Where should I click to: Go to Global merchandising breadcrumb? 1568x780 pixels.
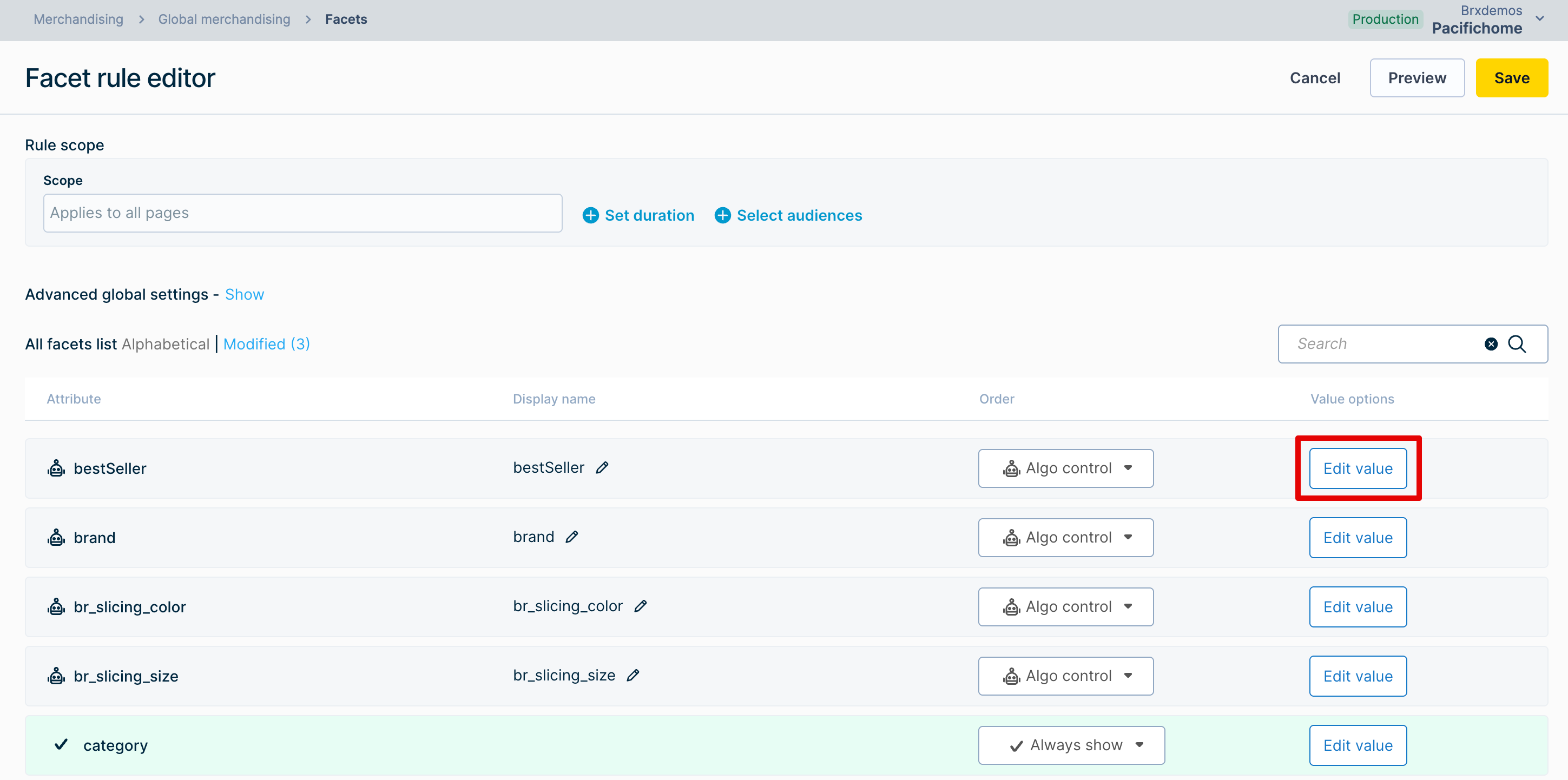(224, 19)
